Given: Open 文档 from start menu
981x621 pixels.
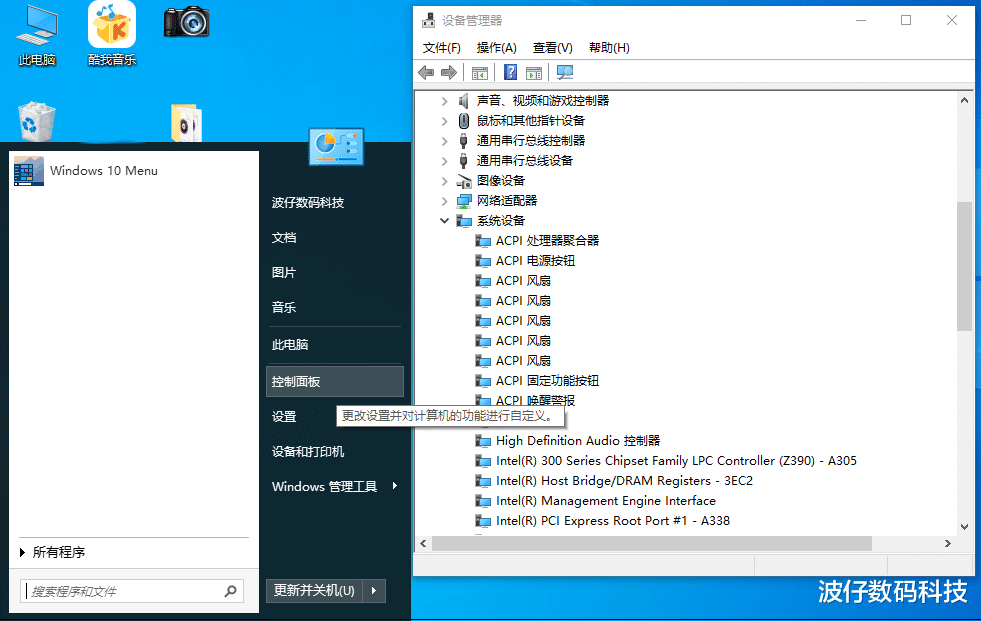Looking at the screenshot, I should [x=284, y=238].
